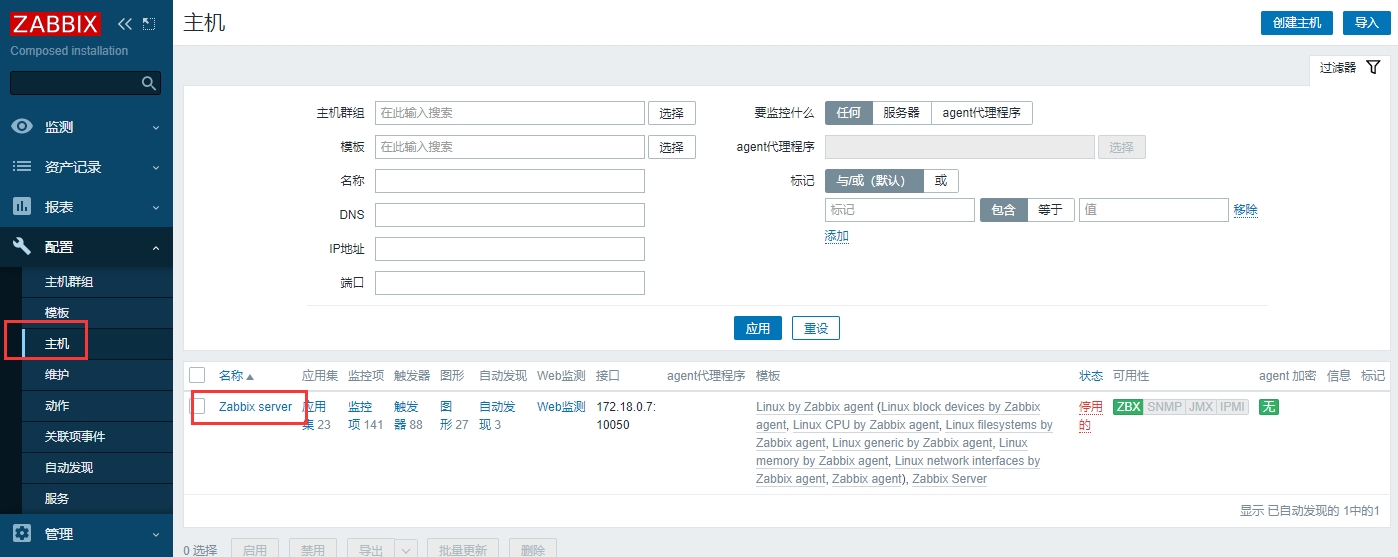
Task: Click the sidebar kiosk mode icon
Action: 149,24
